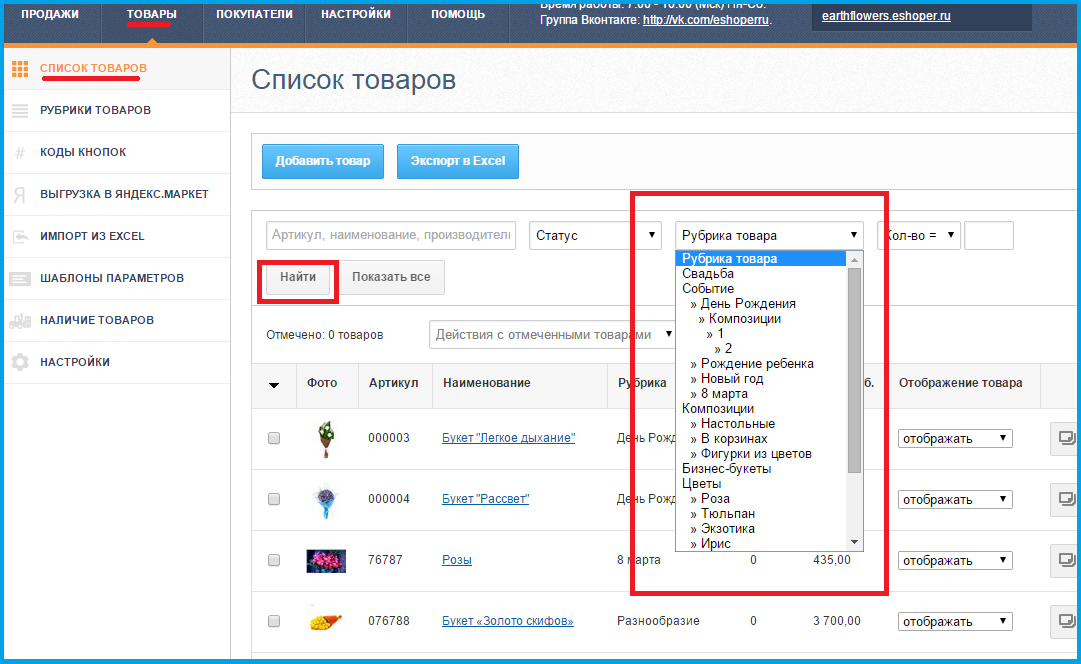Open Действия с отмеченными товарами dropdown

[552, 334]
